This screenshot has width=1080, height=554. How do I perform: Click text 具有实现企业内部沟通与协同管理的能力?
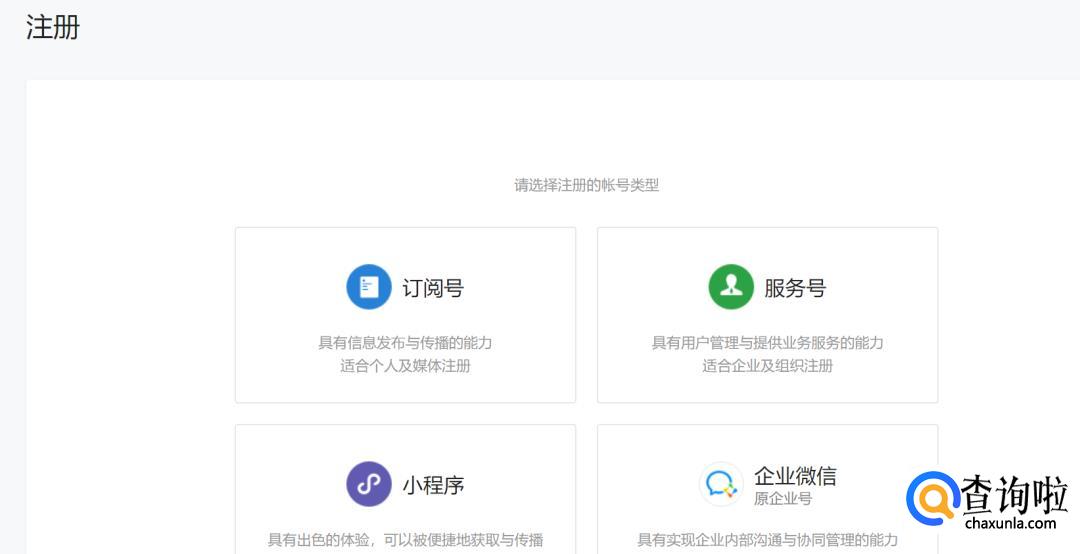767,540
